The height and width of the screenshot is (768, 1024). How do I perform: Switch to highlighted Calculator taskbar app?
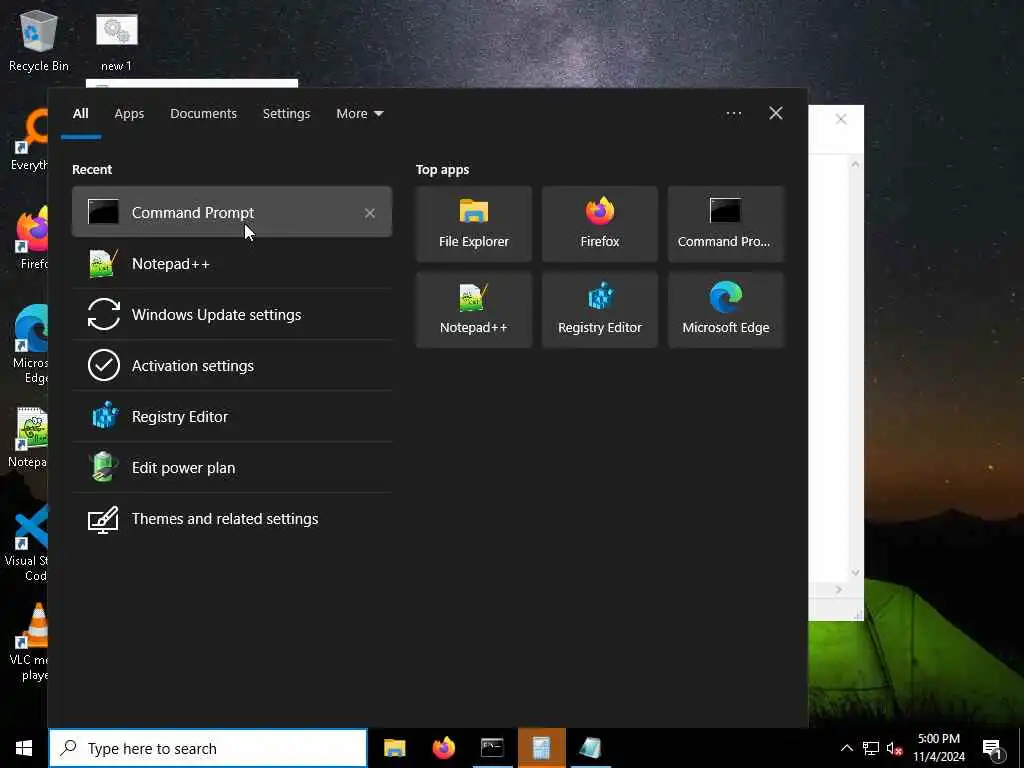tap(541, 748)
